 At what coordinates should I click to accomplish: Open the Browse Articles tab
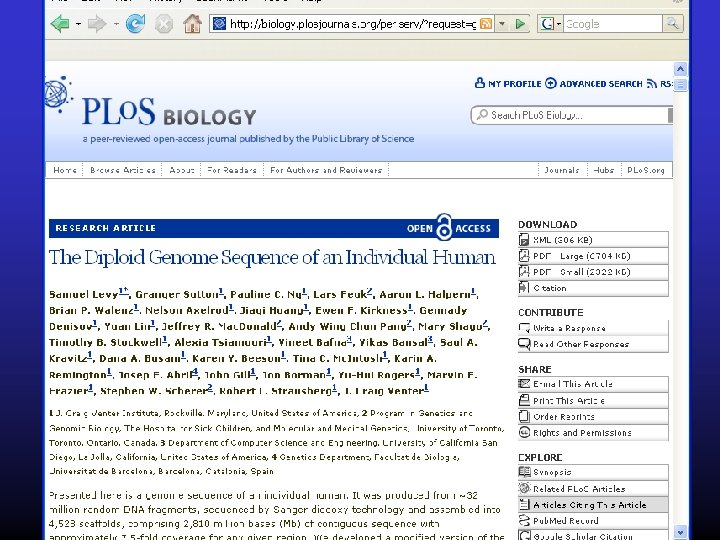123,170
